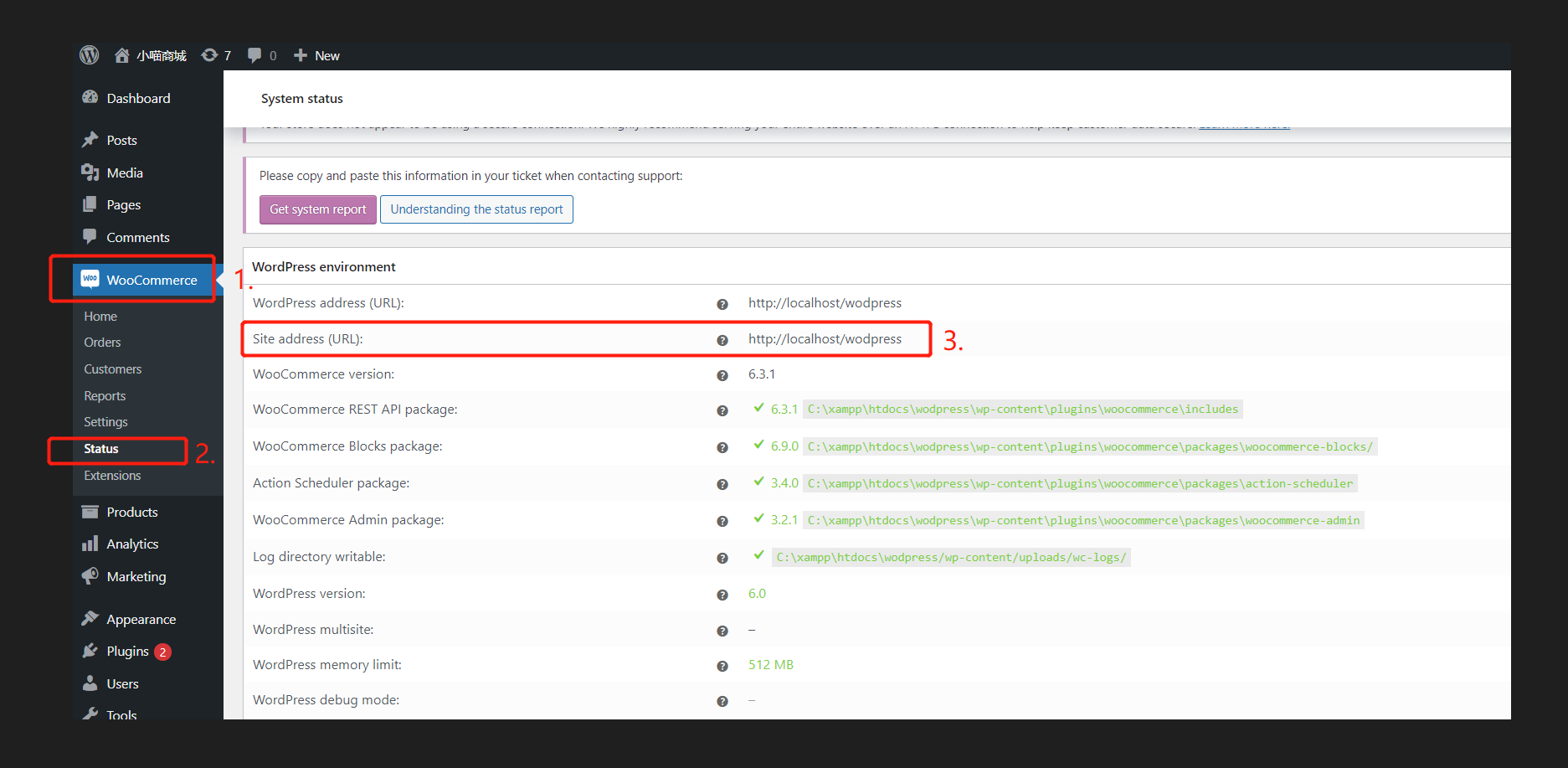This screenshot has width=1568, height=768.
Task: Open the Reports submenu
Action: coord(105,395)
